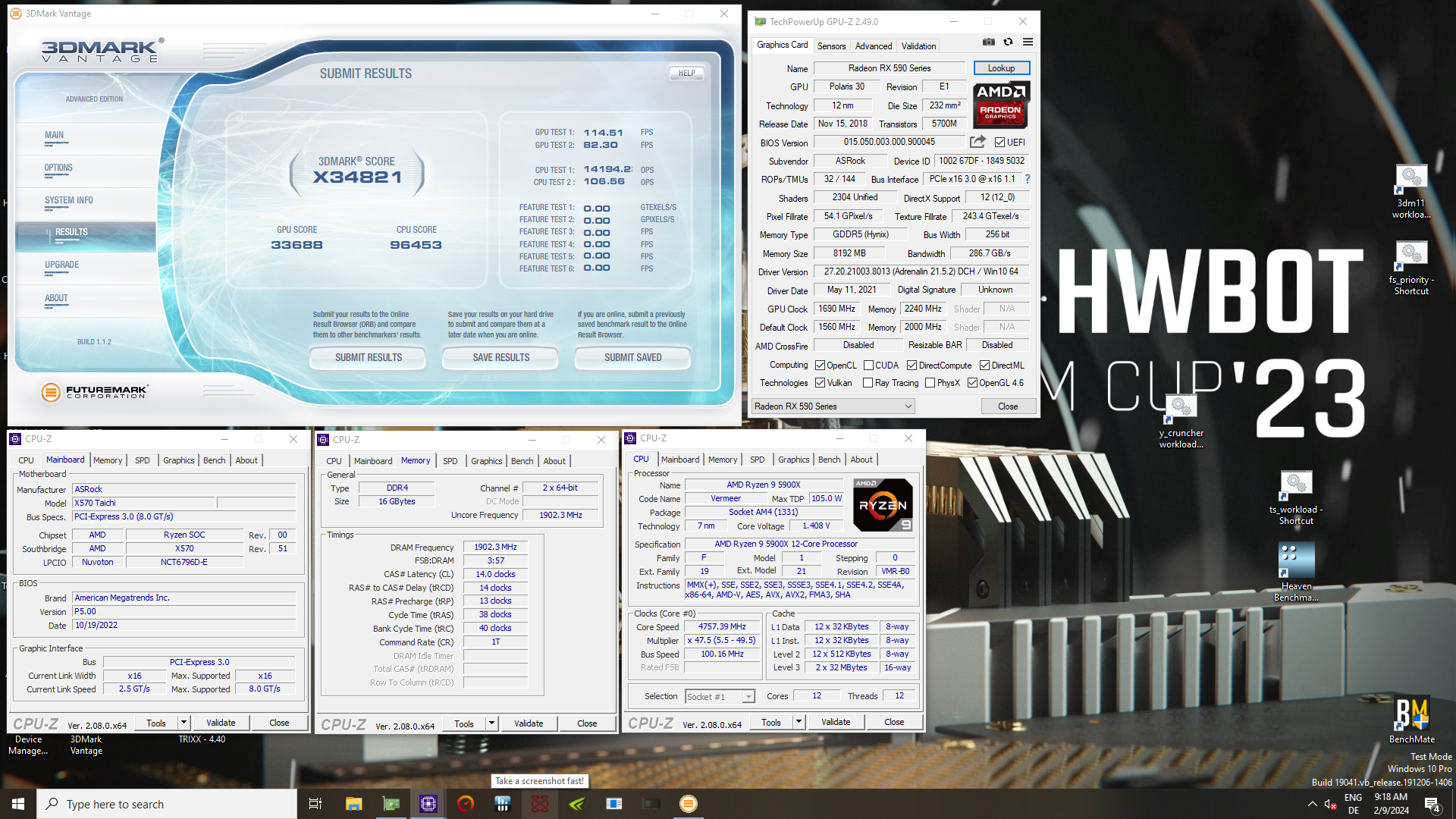The width and height of the screenshot is (1456, 819).
Task: Open Tools dropdown arrow in Mainboard CPU-Z
Action: pyautogui.click(x=183, y=723)
